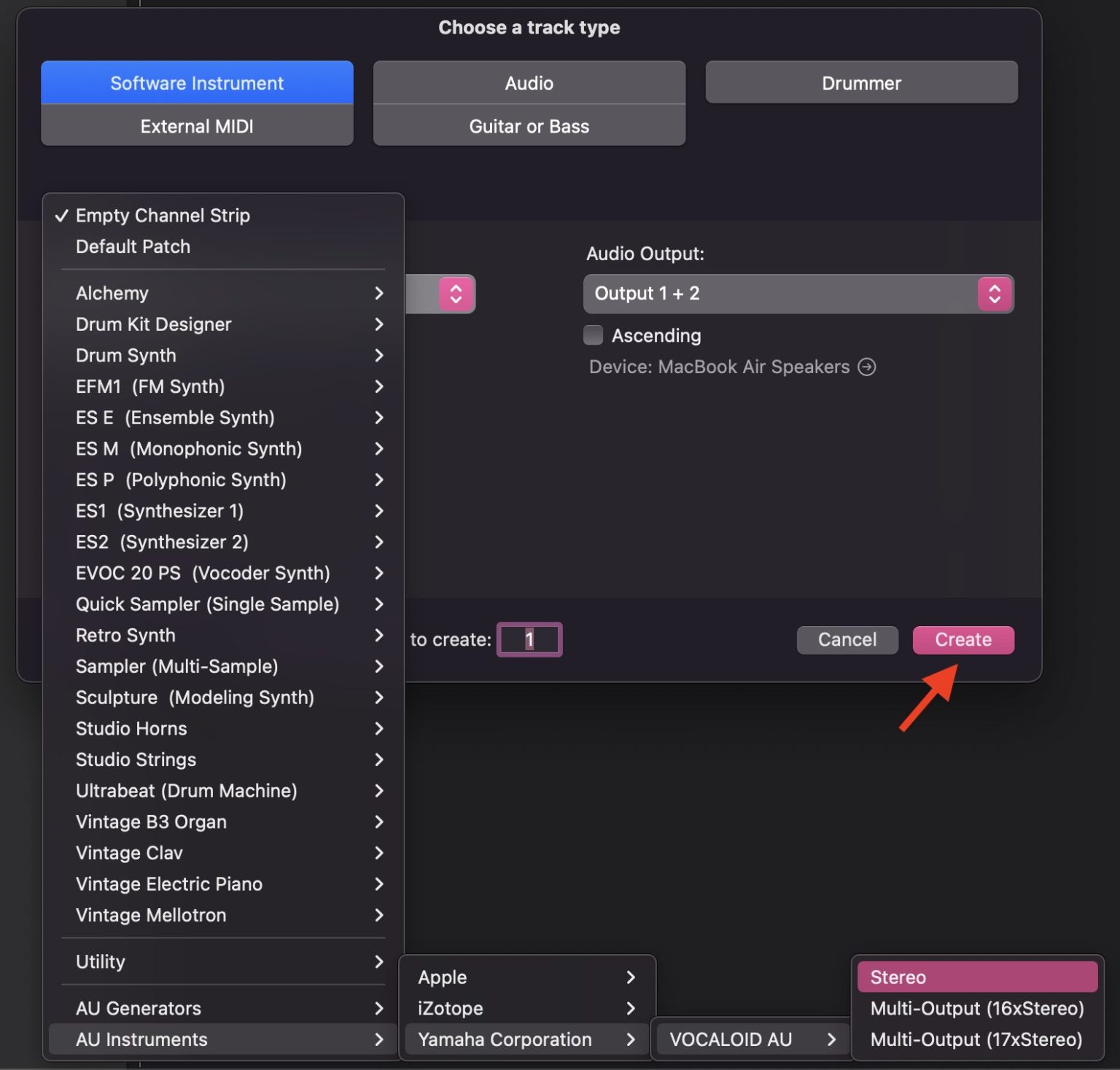Edit the number of tracks field
The width and height of the screenshot is (1120, 1070).
click(529, 639)
